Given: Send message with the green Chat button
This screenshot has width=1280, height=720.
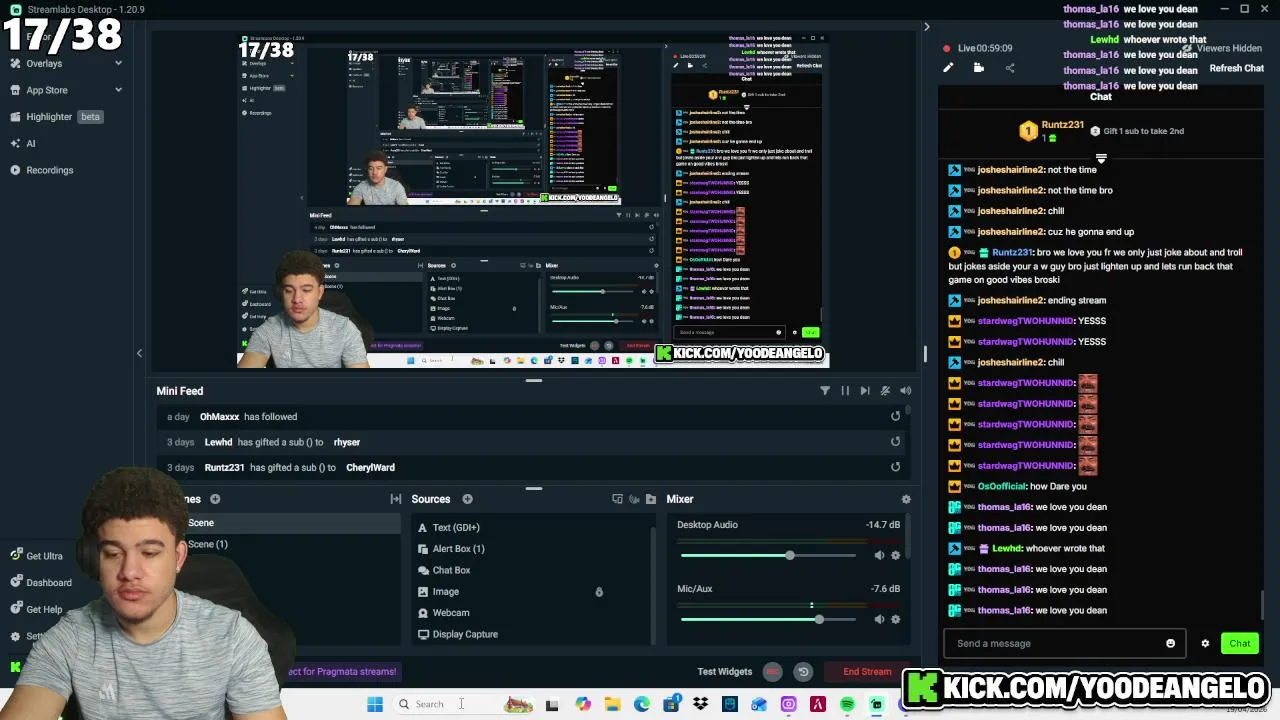Looking at the screenshot, I should [1240, 643].
